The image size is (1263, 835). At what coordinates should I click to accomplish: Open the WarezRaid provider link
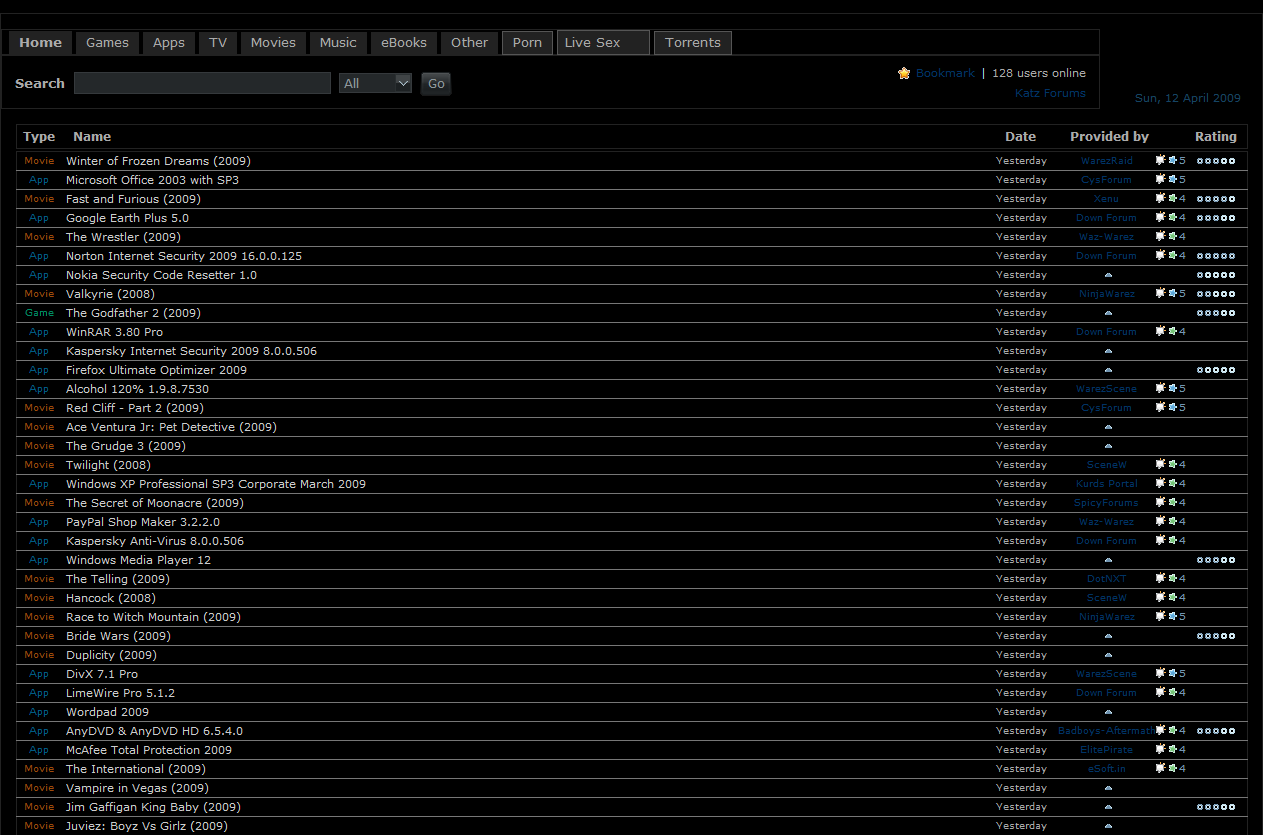1107,161
